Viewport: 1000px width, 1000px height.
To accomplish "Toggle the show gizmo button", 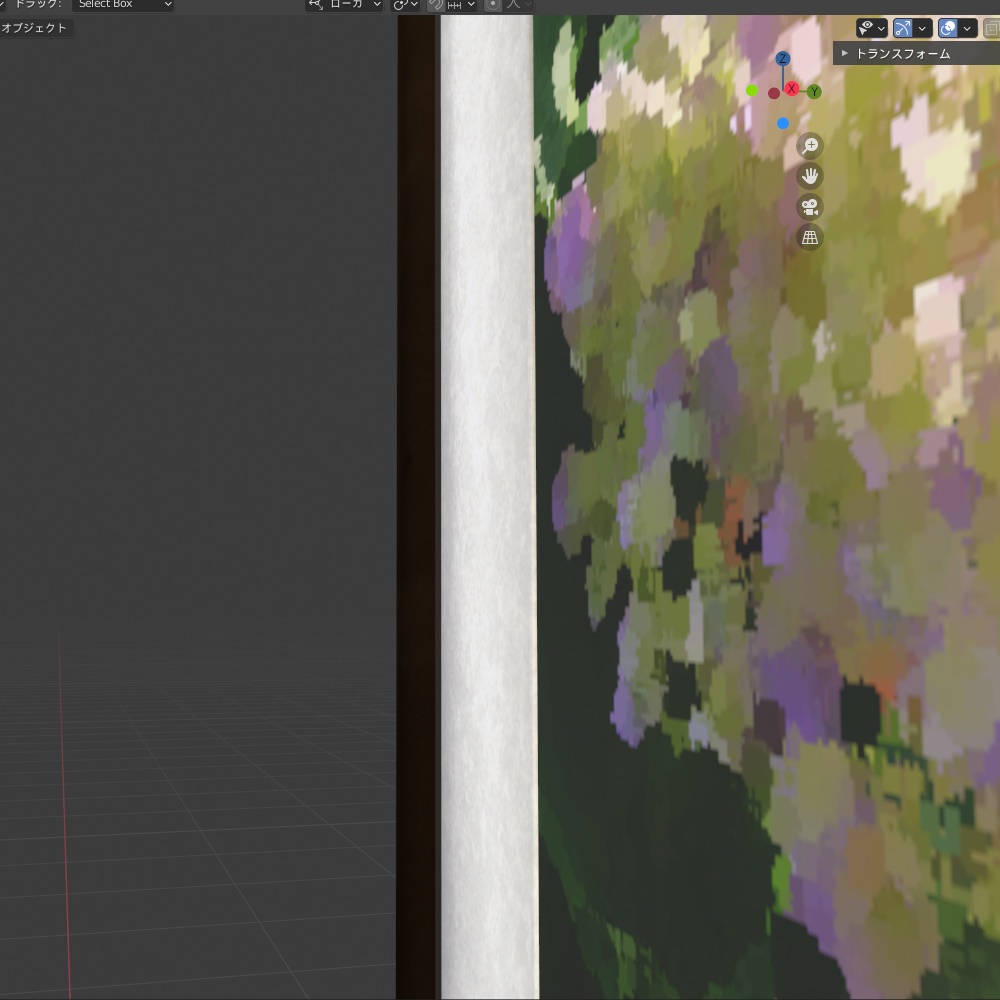I will click(902, 28).
